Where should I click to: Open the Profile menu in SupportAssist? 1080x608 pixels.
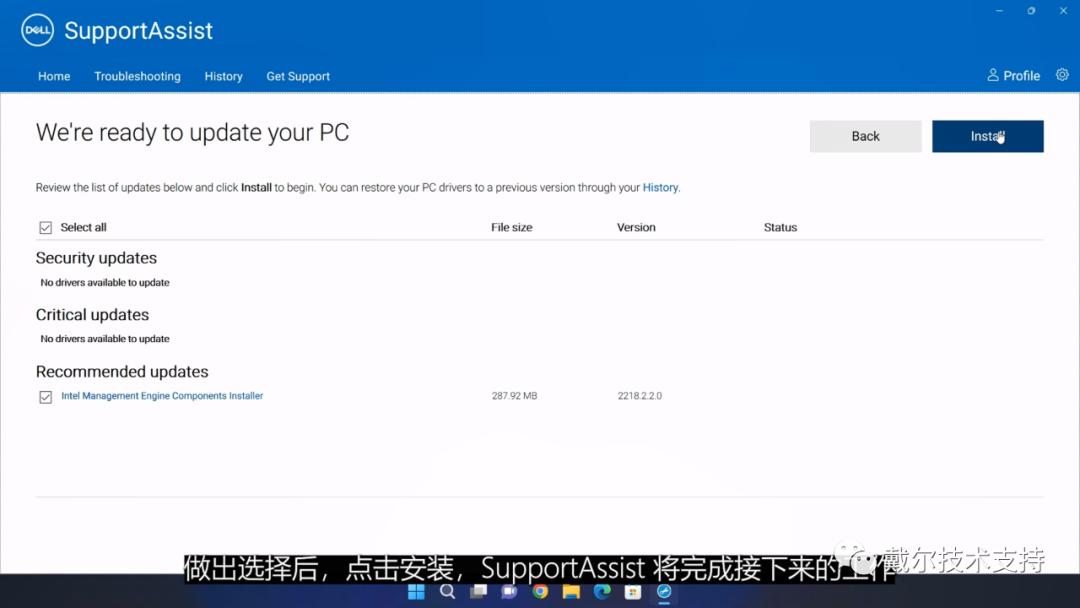[x=1013, y=75]
